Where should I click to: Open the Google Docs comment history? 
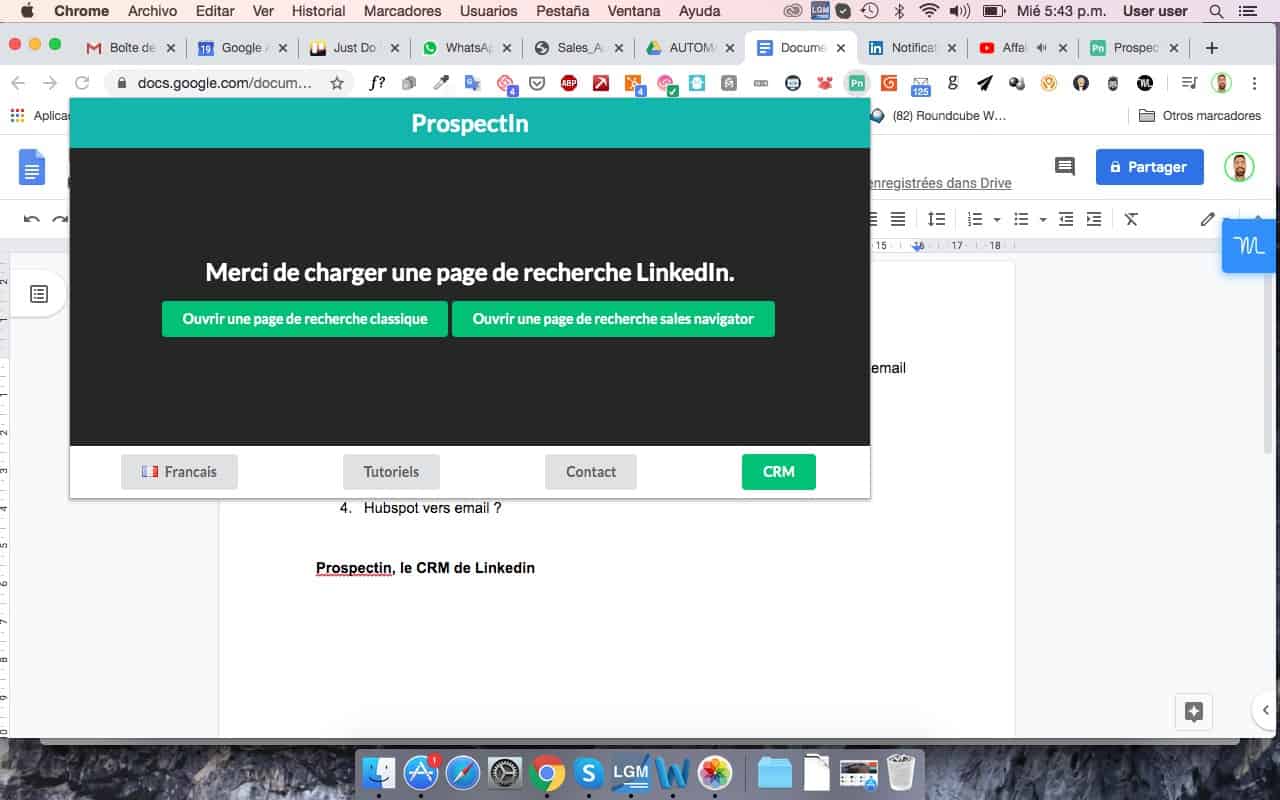1065,167
